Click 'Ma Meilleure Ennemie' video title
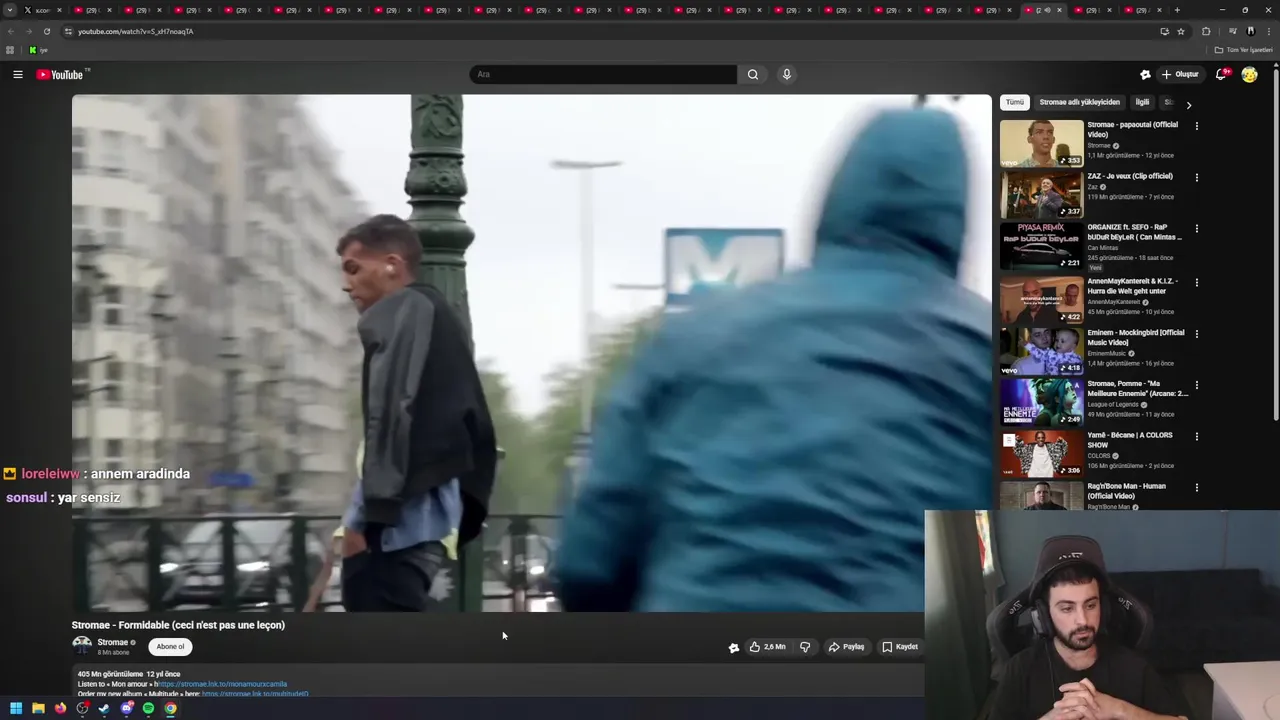This screenshot has width=1280, height=720. 1137,388
